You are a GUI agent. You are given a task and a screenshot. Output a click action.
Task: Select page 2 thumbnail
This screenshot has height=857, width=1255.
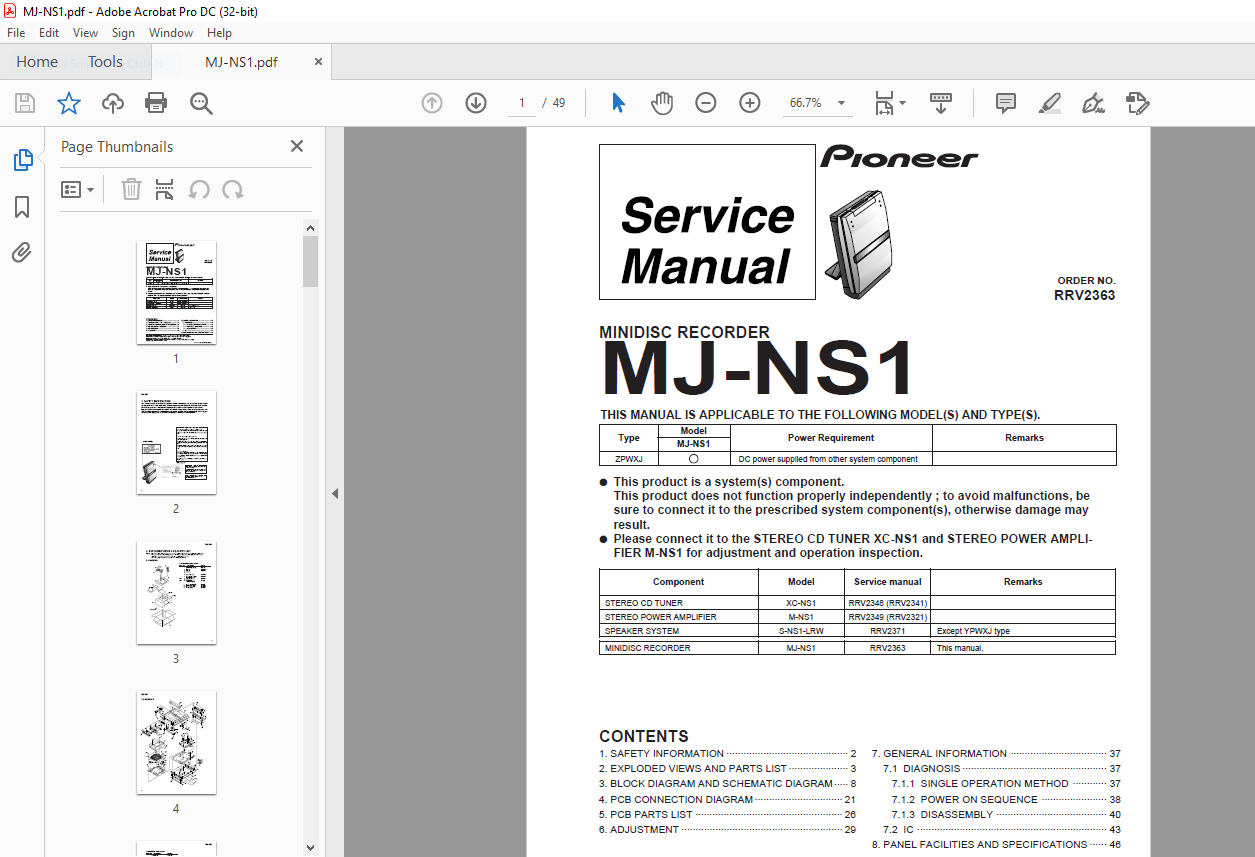click(x=176, y=442)
